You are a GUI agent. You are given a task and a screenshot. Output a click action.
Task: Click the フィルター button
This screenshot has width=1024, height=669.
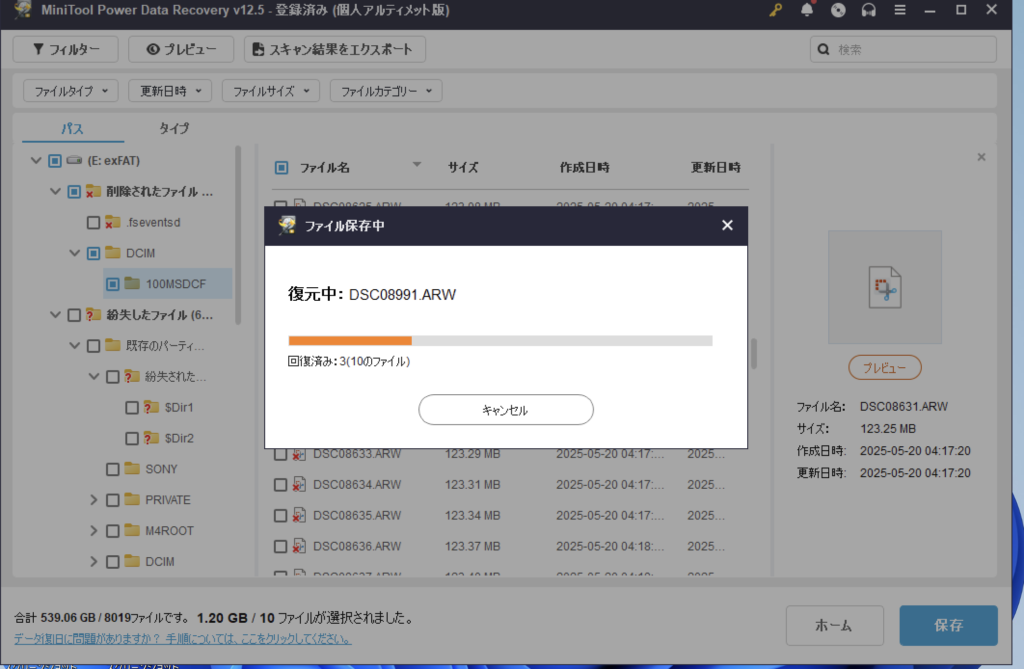65,49
